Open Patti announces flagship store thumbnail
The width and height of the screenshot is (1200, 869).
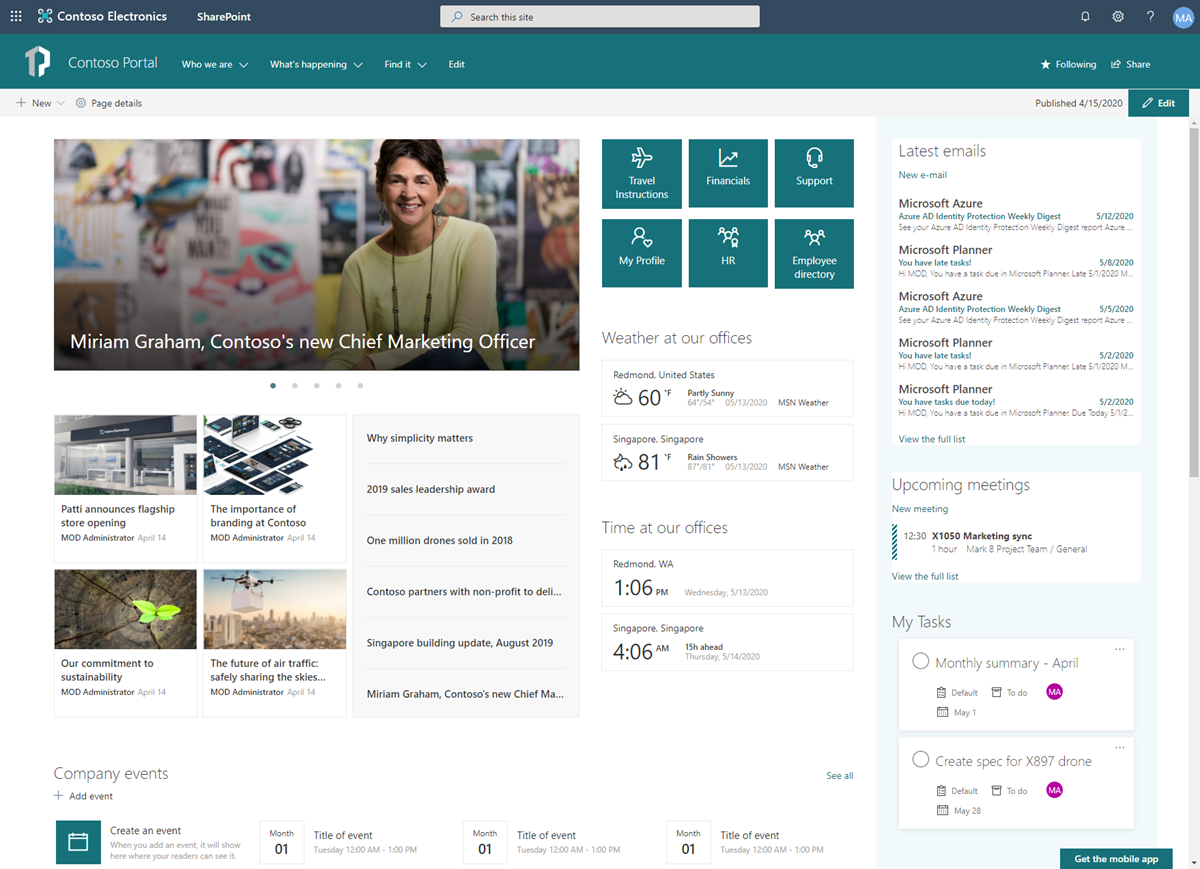click(126, 455)
